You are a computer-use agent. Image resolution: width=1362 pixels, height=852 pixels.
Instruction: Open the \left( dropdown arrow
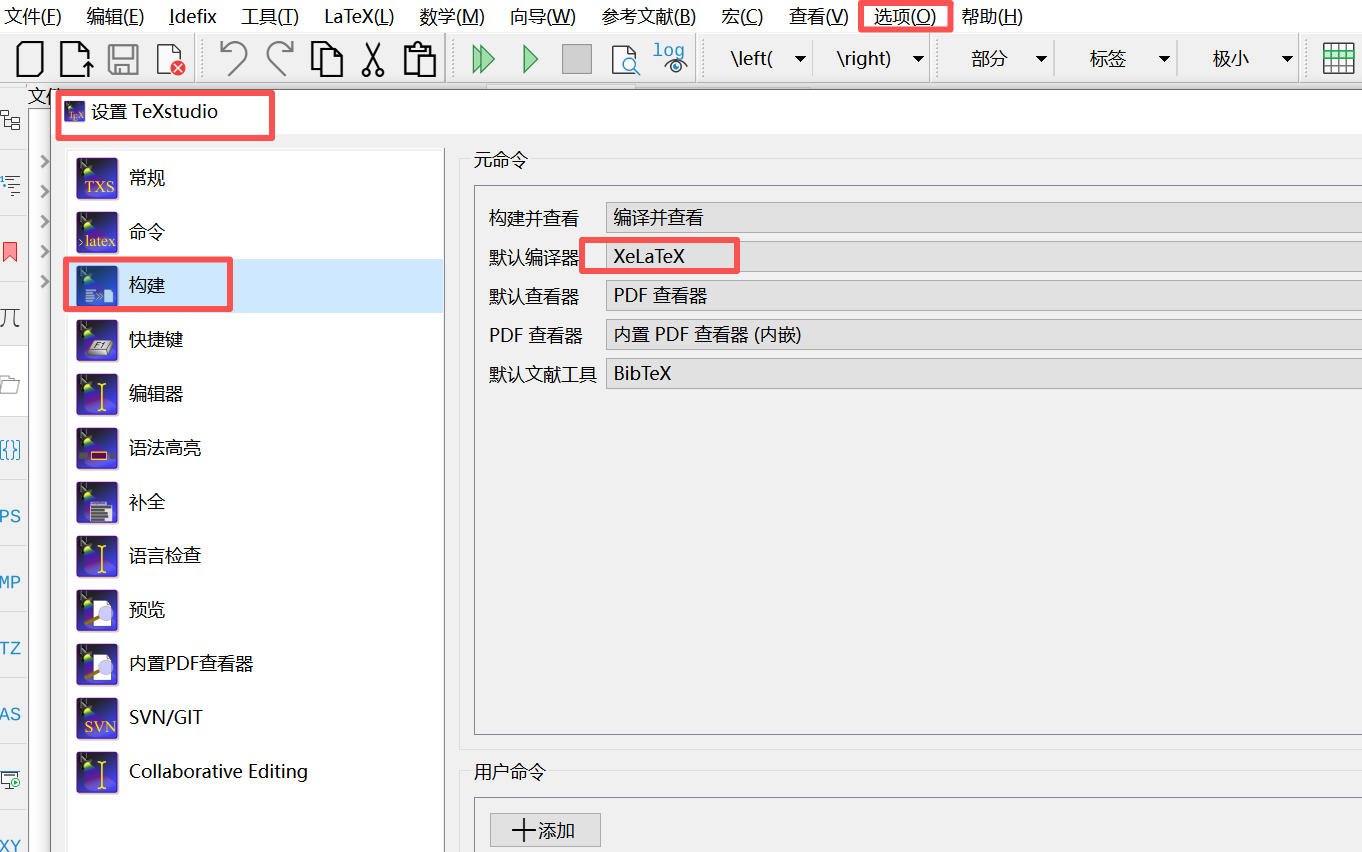click(800, 59)
